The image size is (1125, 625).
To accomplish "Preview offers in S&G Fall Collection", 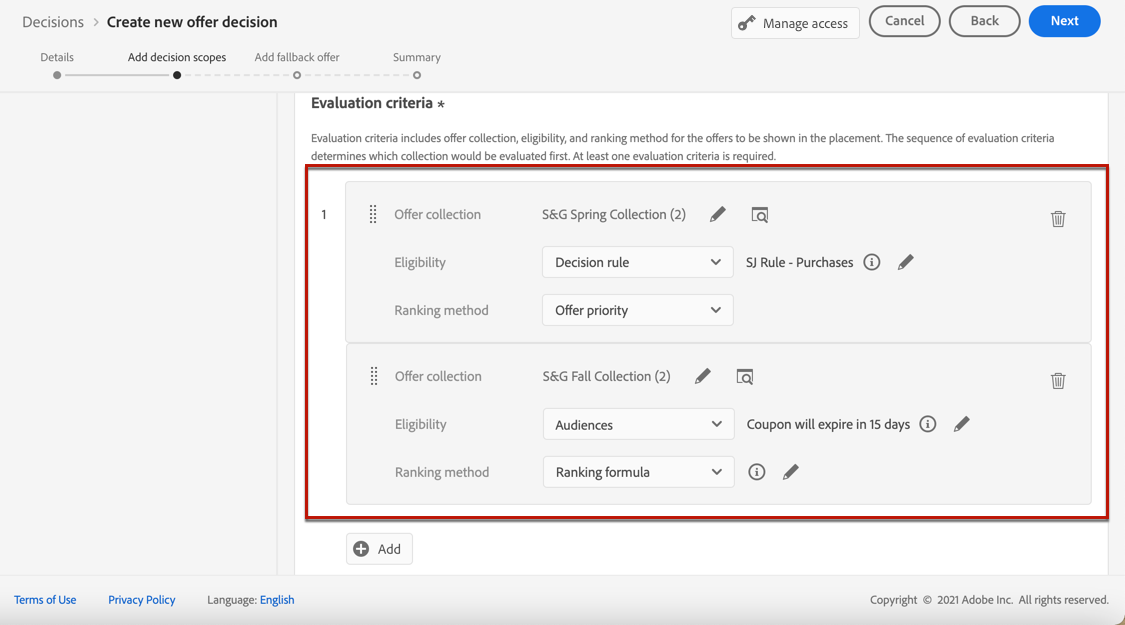I will pyautogui.click(x=745, y=377).
